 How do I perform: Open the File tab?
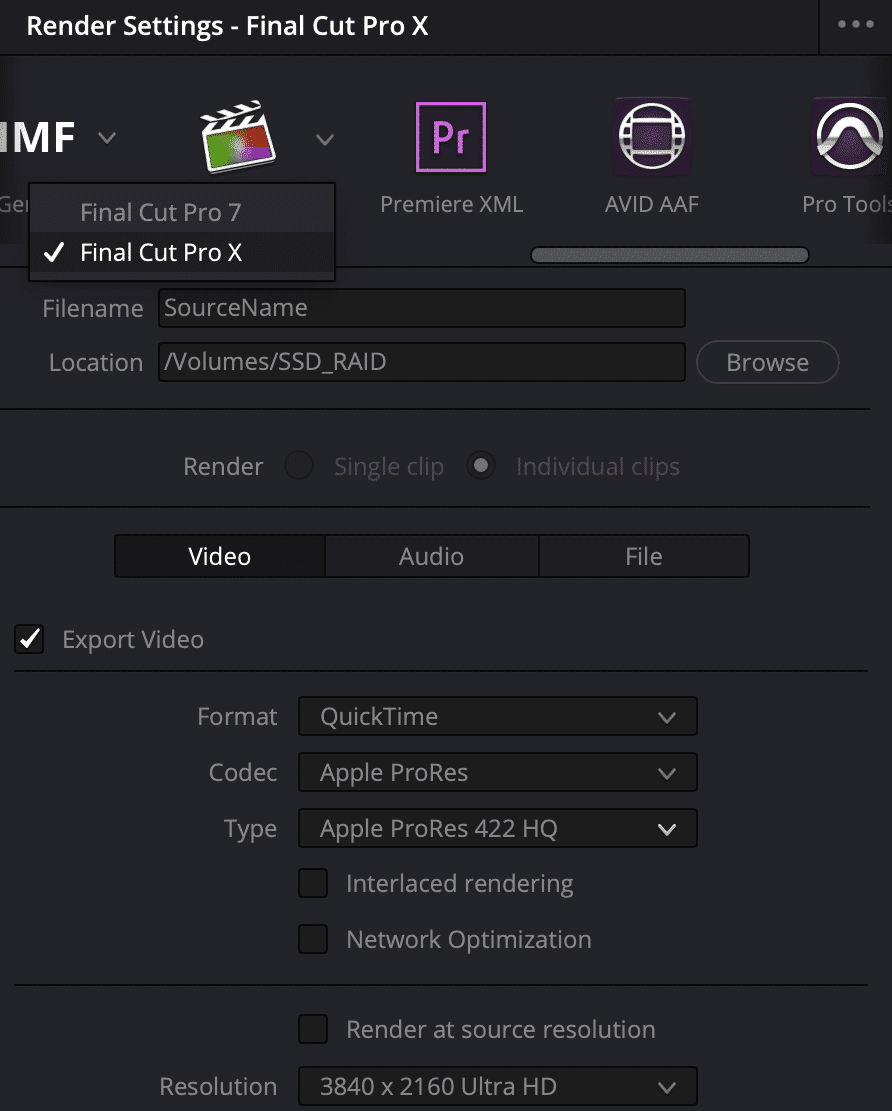tap(643, 557)
